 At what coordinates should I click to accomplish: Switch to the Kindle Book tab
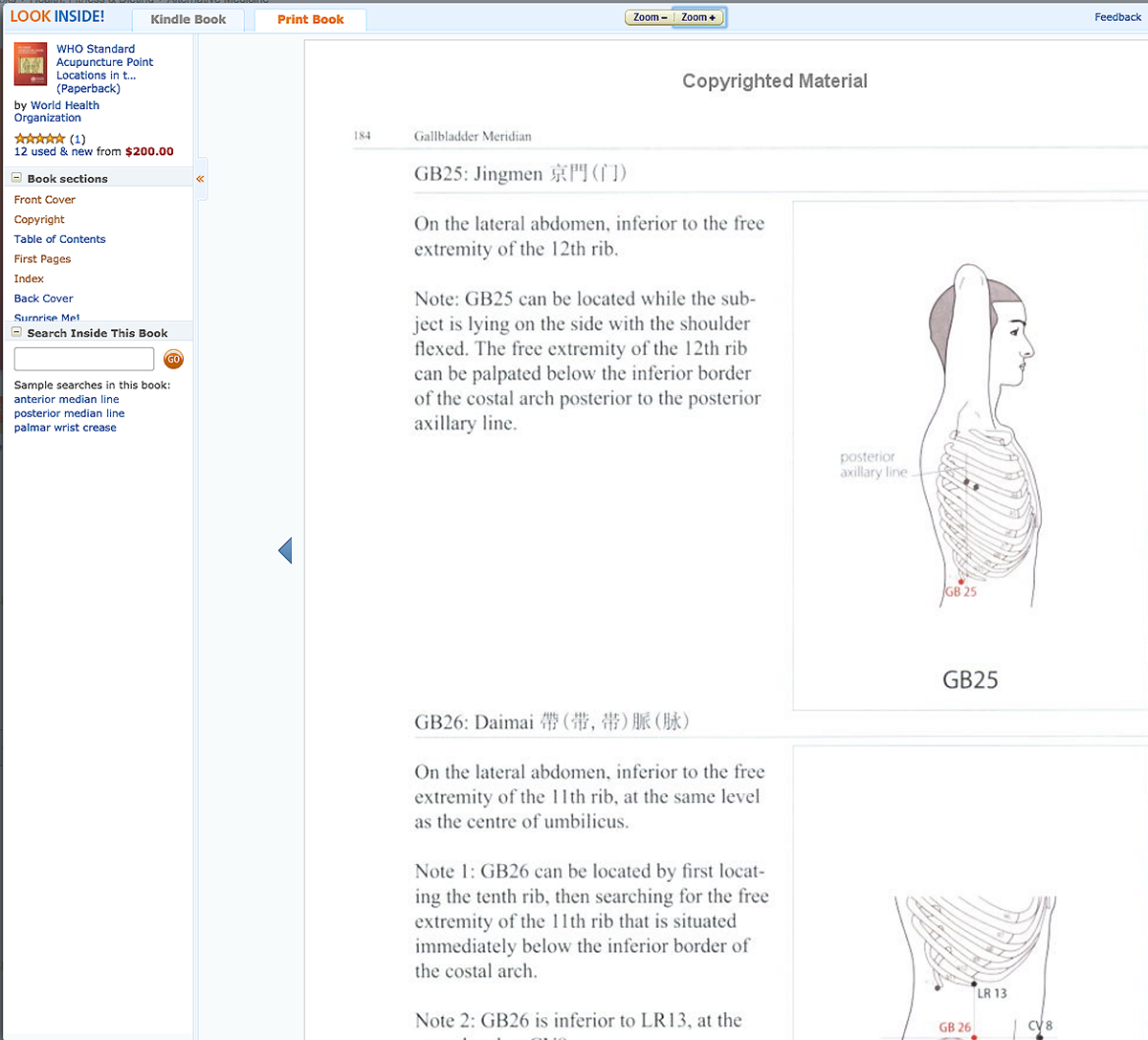(x=188, y=19)
